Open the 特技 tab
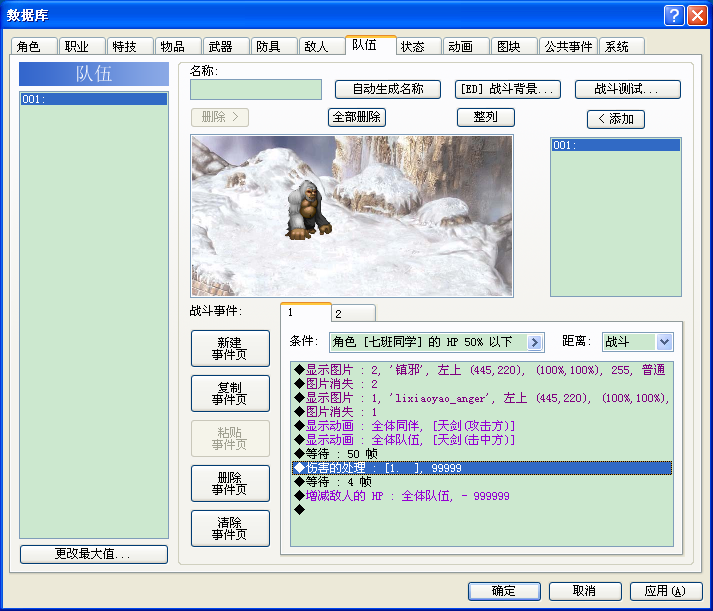 pyautogui.click(x=130, y=46)
